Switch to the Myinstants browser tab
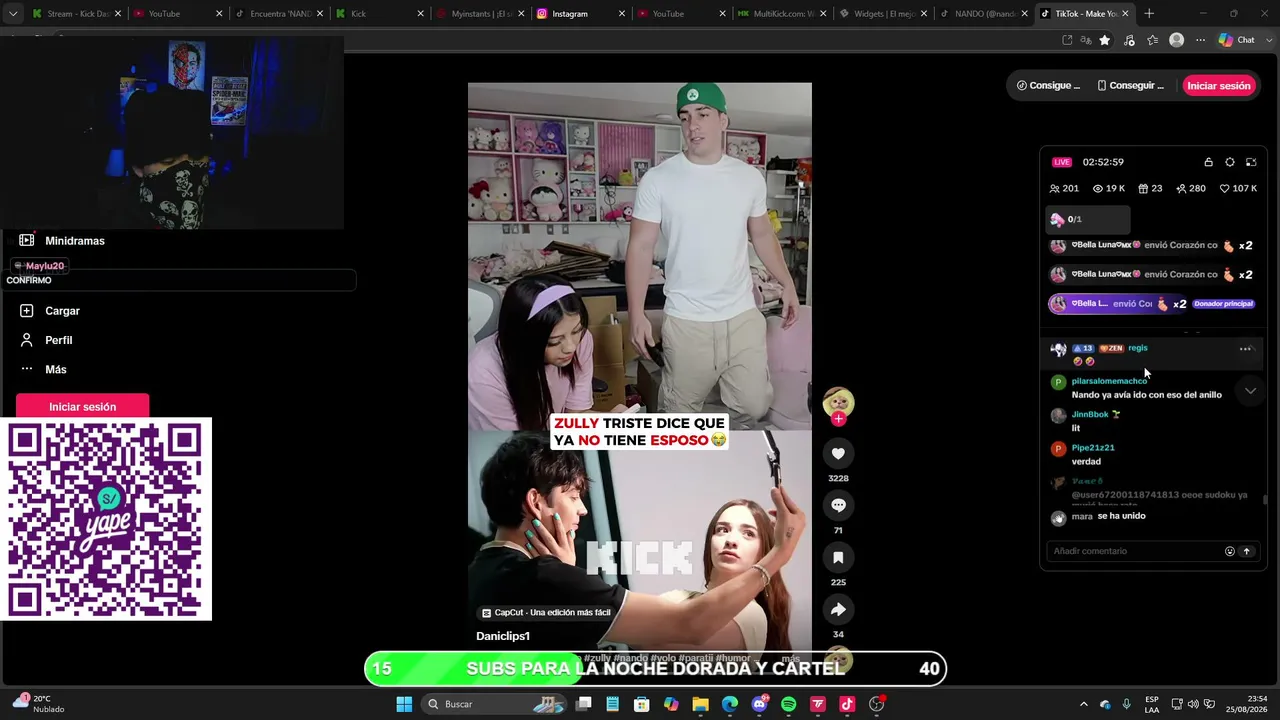 click(479, 14)
